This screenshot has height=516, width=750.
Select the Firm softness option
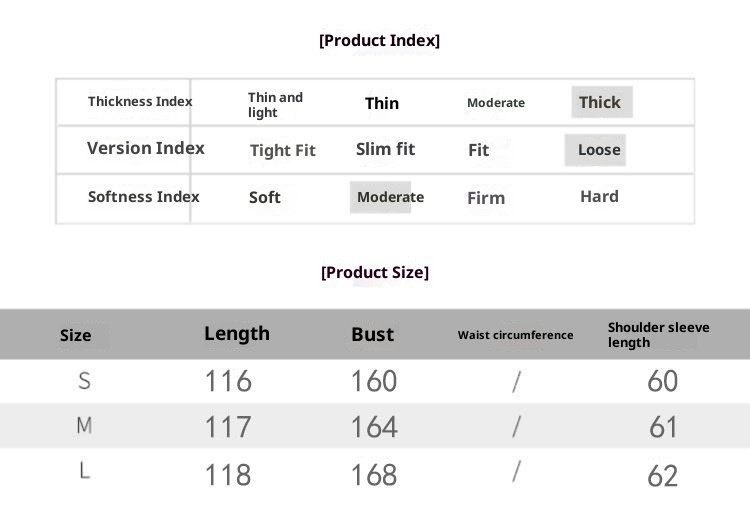click(x=486, y=198)
